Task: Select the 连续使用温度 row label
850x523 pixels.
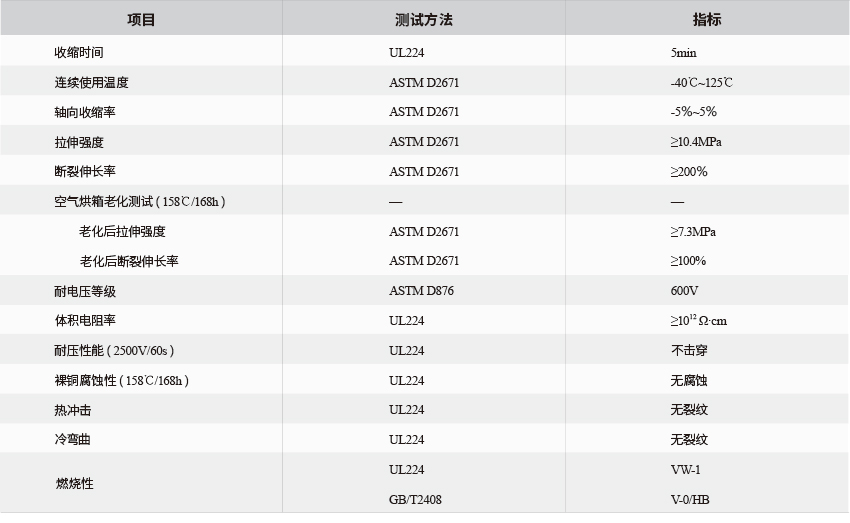Action: [92, 82]
